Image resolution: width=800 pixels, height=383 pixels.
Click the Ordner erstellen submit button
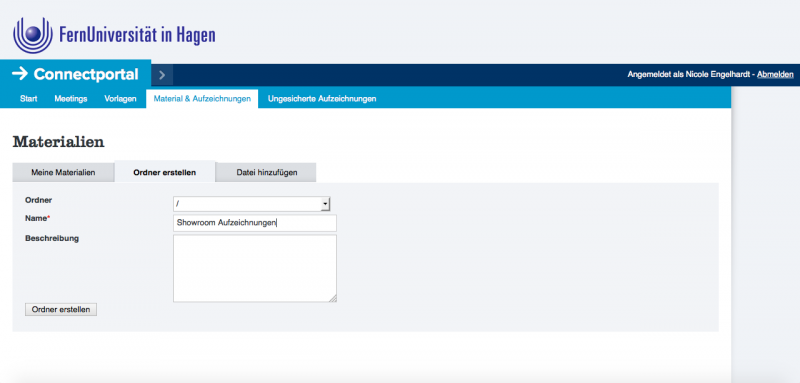[x=61, y=310]
